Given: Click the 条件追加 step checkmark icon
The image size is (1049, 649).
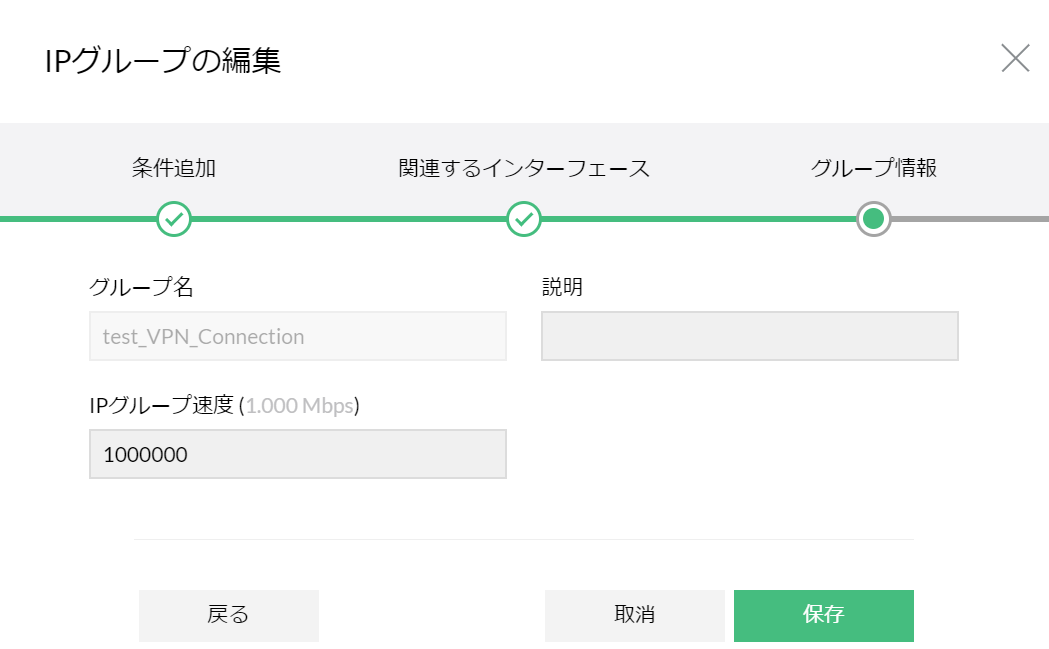Looking at the screenshot, I should 174,218.
